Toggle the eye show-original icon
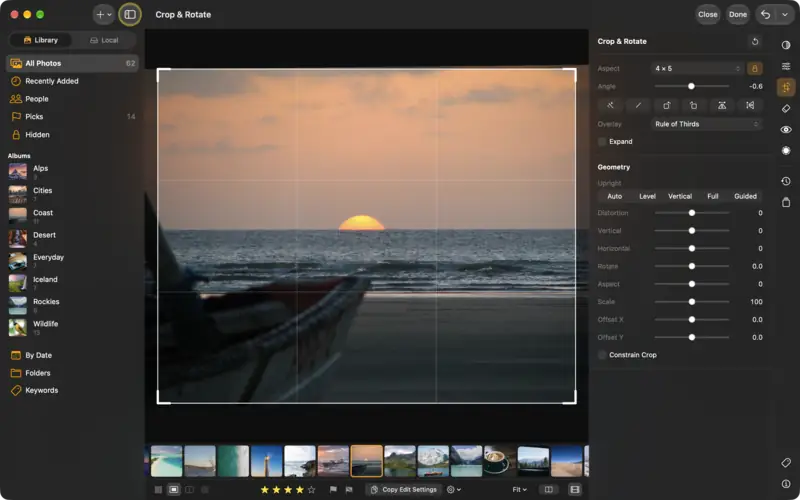This screenshot has height=500, width=800. 786,130
